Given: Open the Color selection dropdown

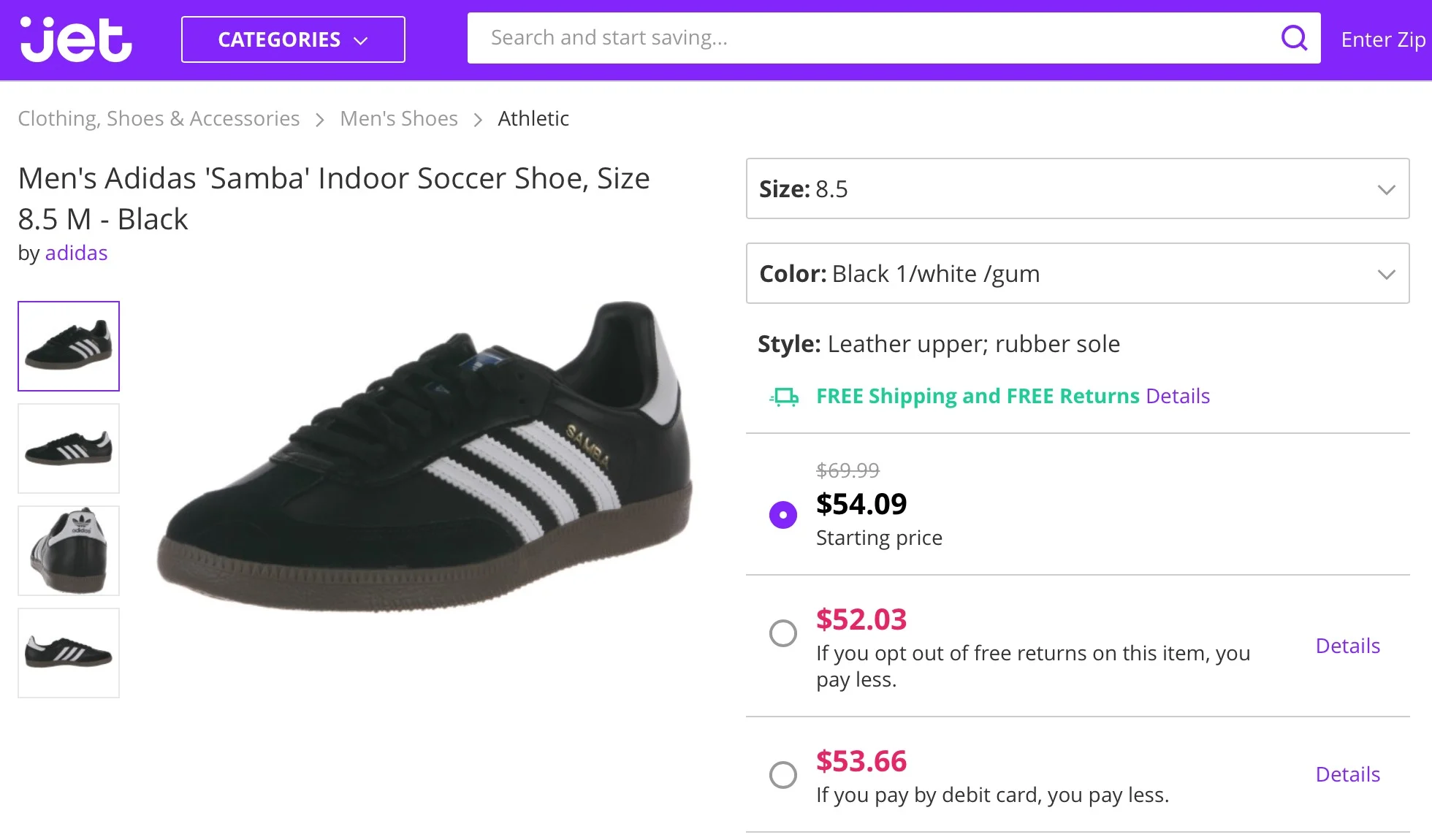Looking at the screenshot, I should [x=1077, y=274].
